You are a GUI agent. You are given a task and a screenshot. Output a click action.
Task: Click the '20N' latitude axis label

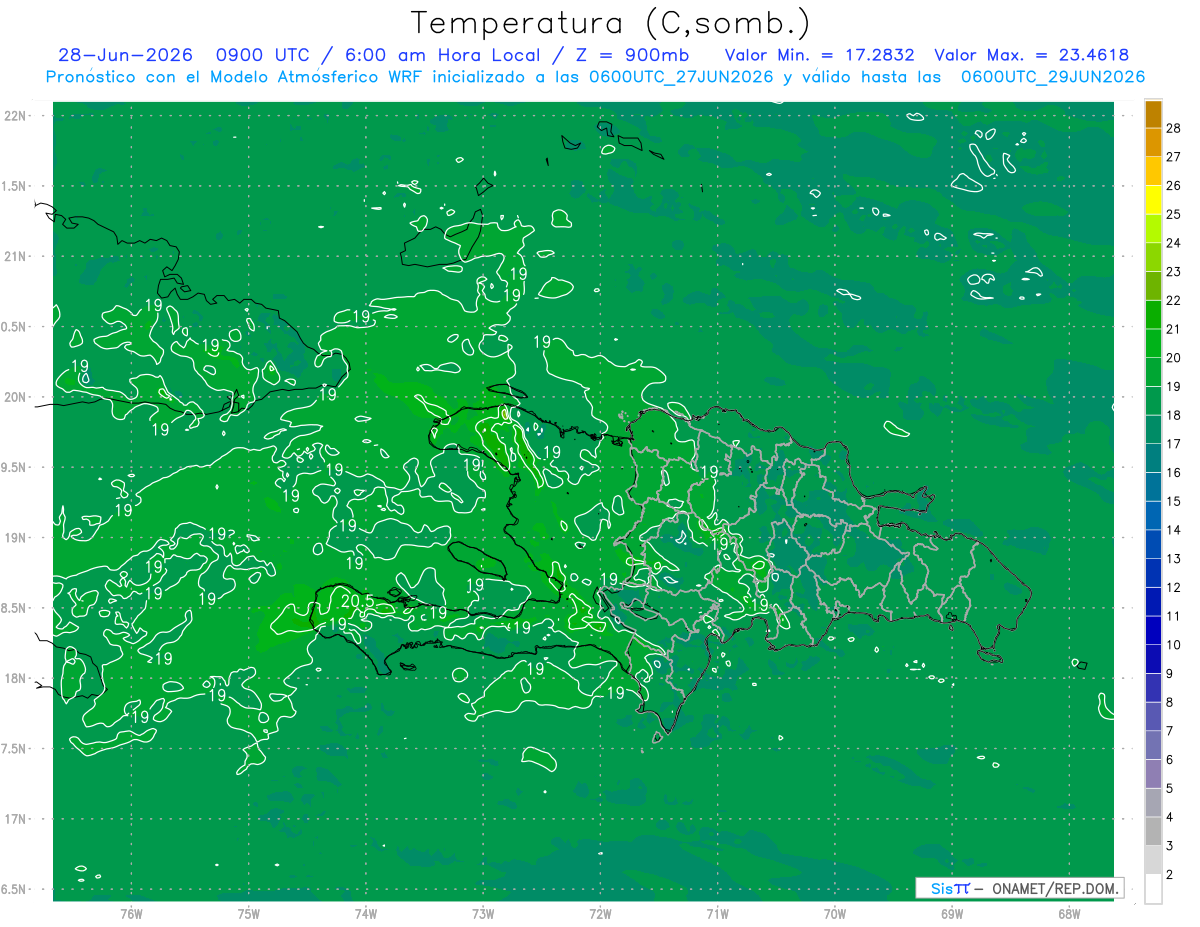(17, 397)
